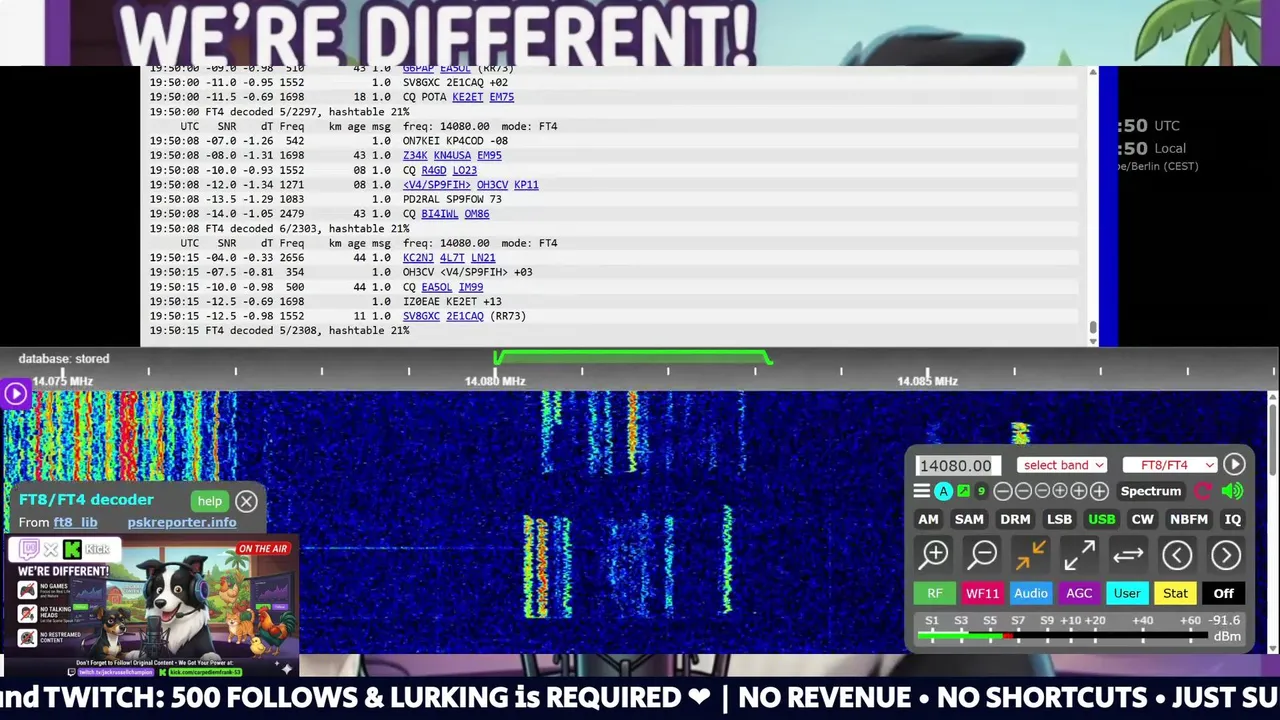Click the plus circle beside the Spectrum button
The height and width of the screenshot is (720, 1280).
pyautogui.click(x=1099, y=491)
